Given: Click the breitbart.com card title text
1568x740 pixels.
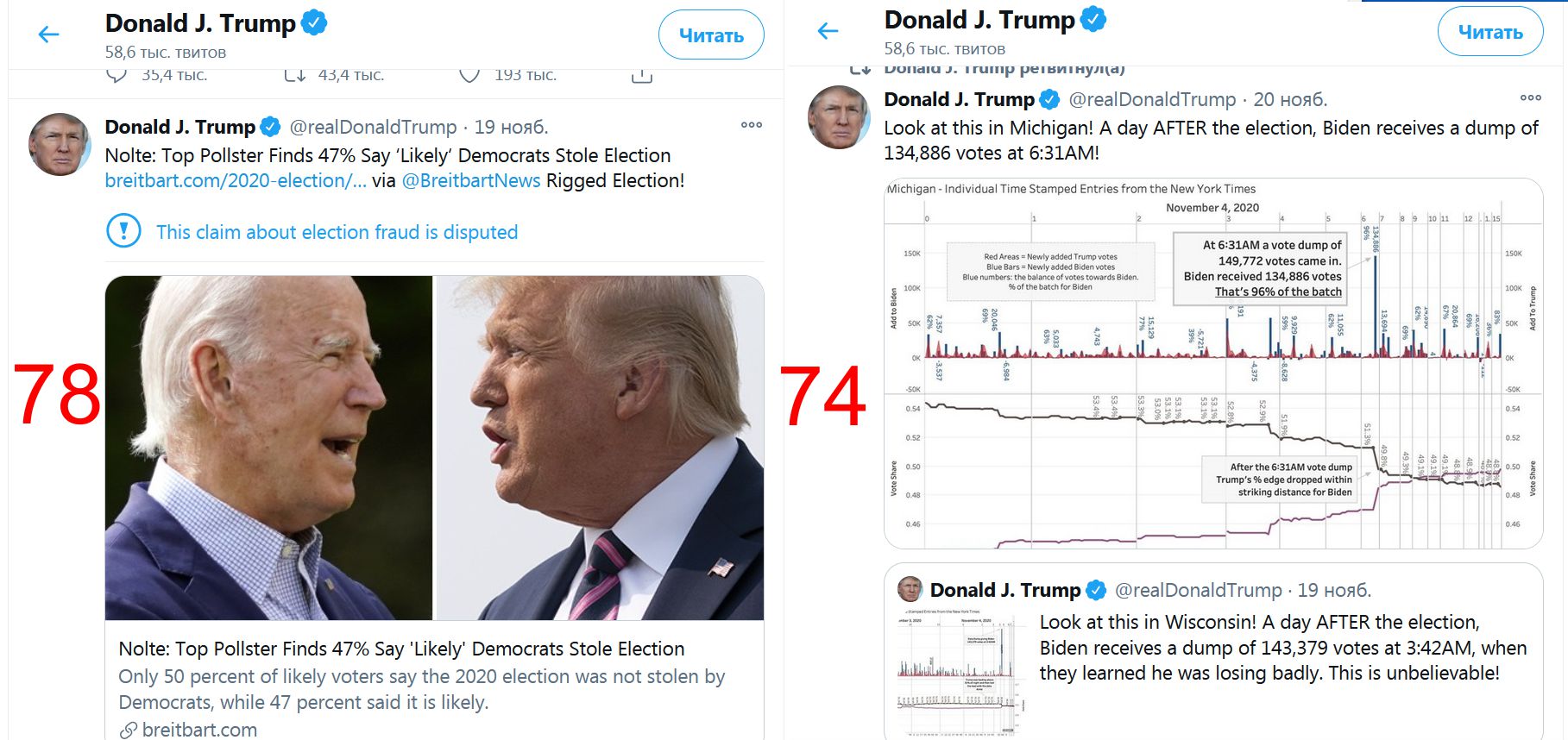Looking at the screenshot, I should [x=401, y=649].
